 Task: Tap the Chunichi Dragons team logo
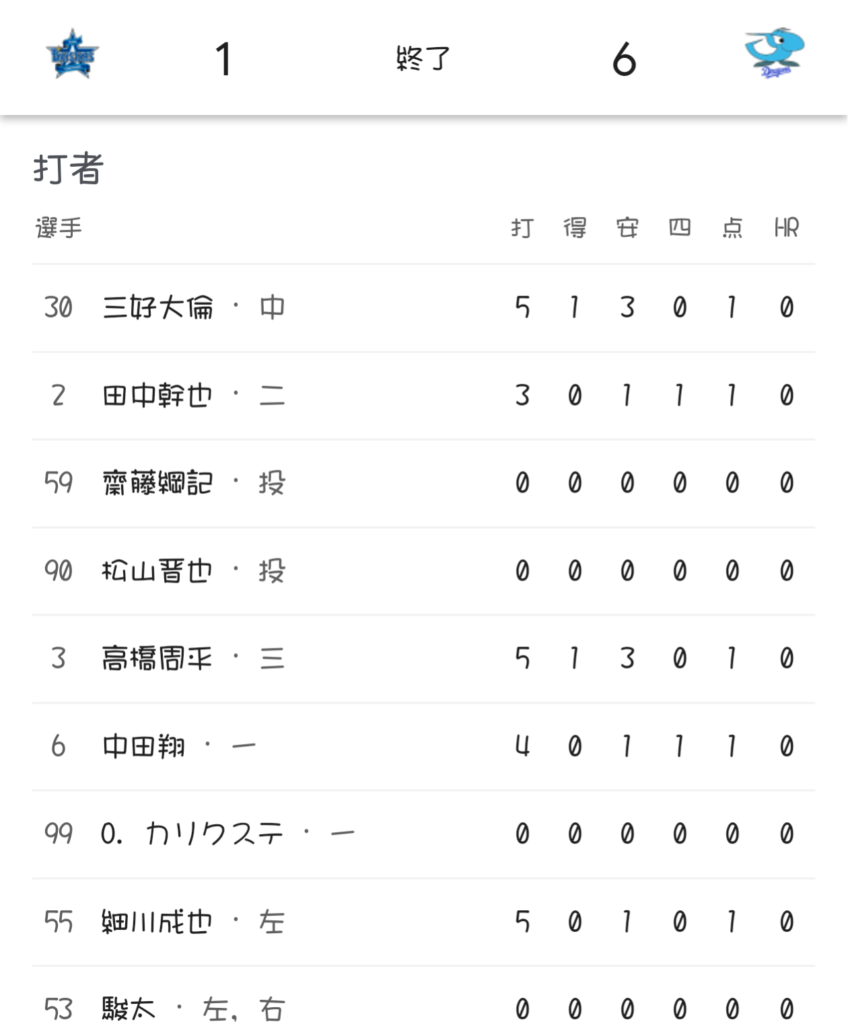[x=775, y=55]
